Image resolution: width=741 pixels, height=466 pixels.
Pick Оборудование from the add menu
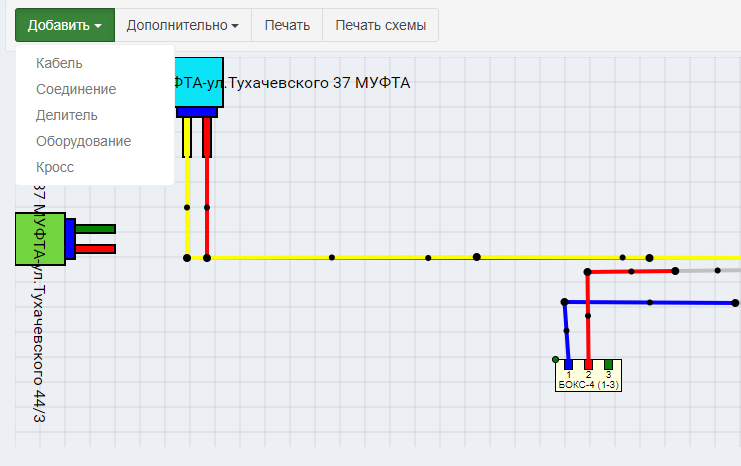pyautogui.click(x=83, y=141)
